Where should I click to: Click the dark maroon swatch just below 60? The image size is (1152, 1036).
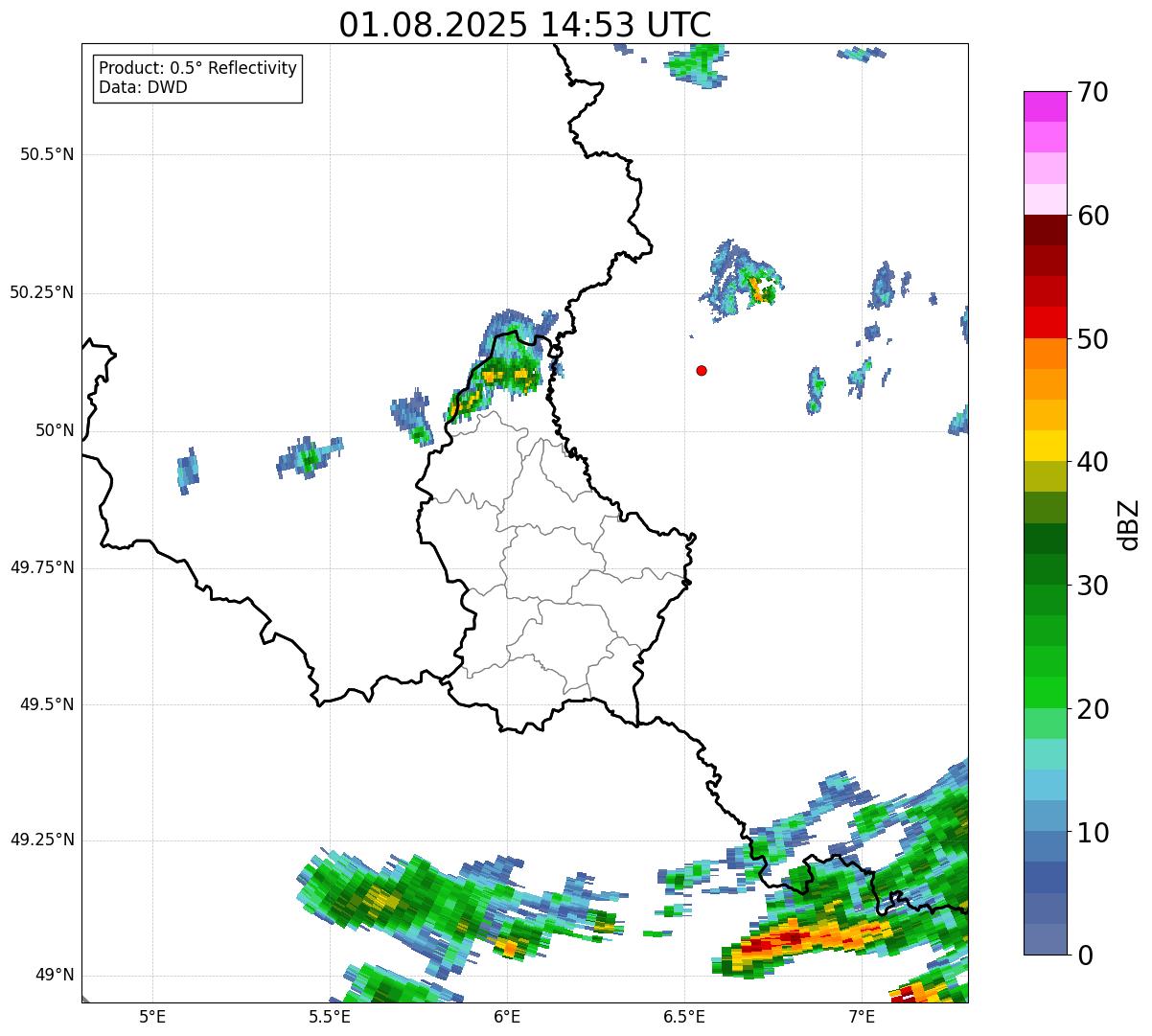(1045, 230)
